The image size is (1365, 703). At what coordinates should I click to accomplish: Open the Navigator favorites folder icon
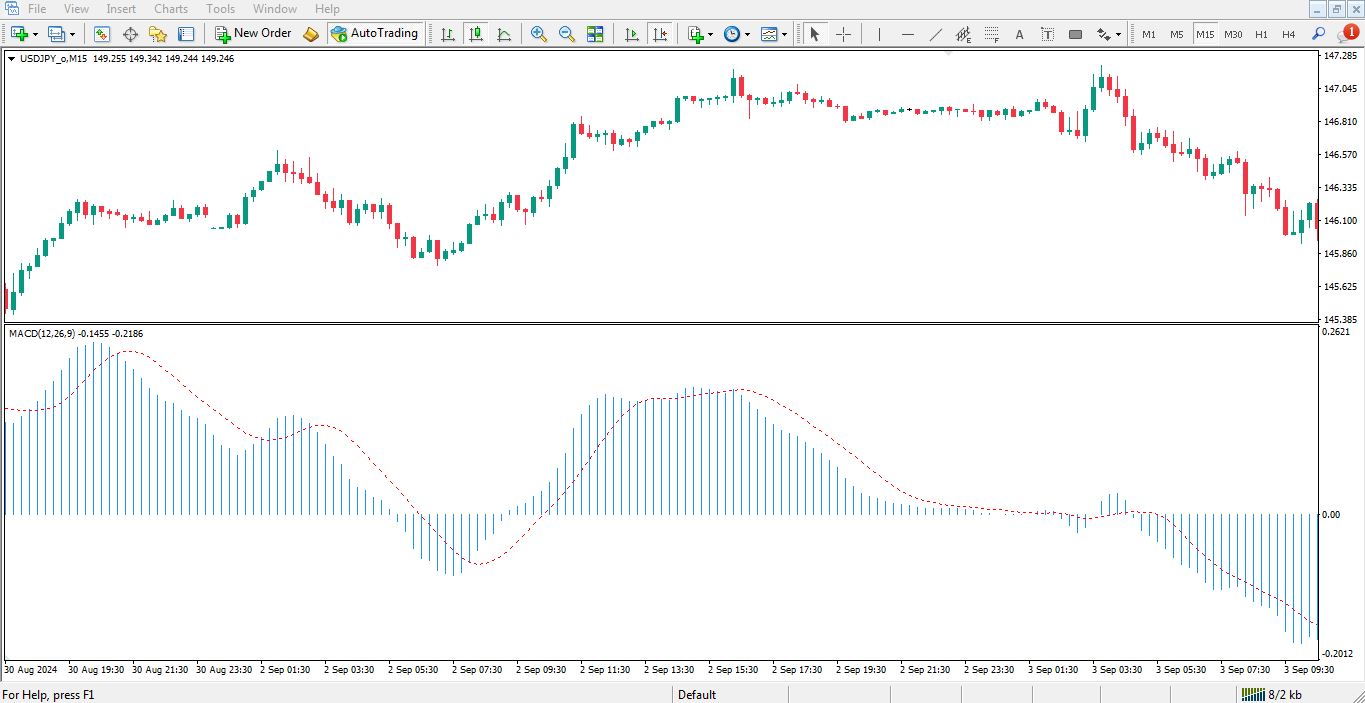(x=158, y=34)
